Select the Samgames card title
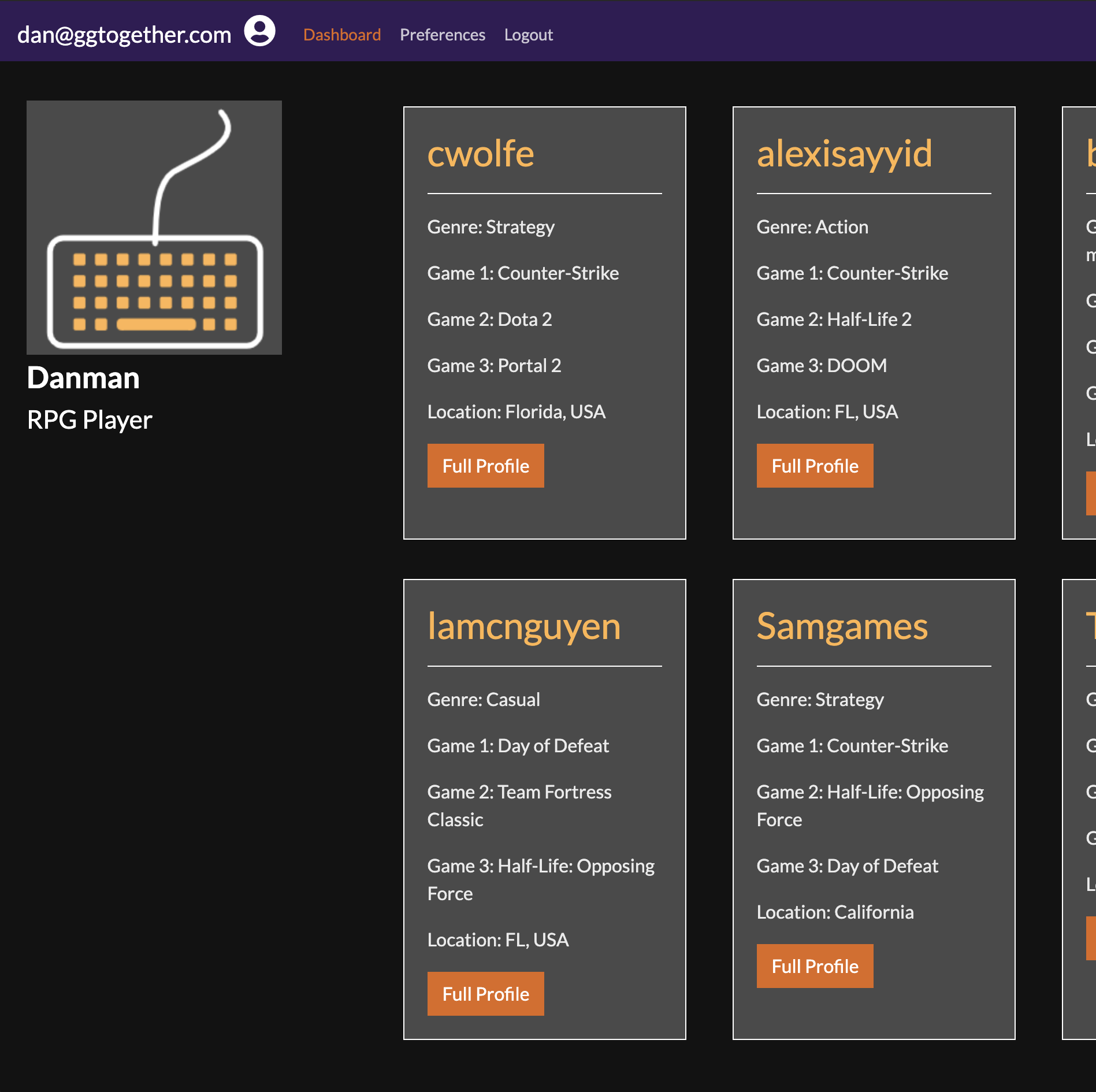The image size is (1096, 1092). (x=842, y=627)
